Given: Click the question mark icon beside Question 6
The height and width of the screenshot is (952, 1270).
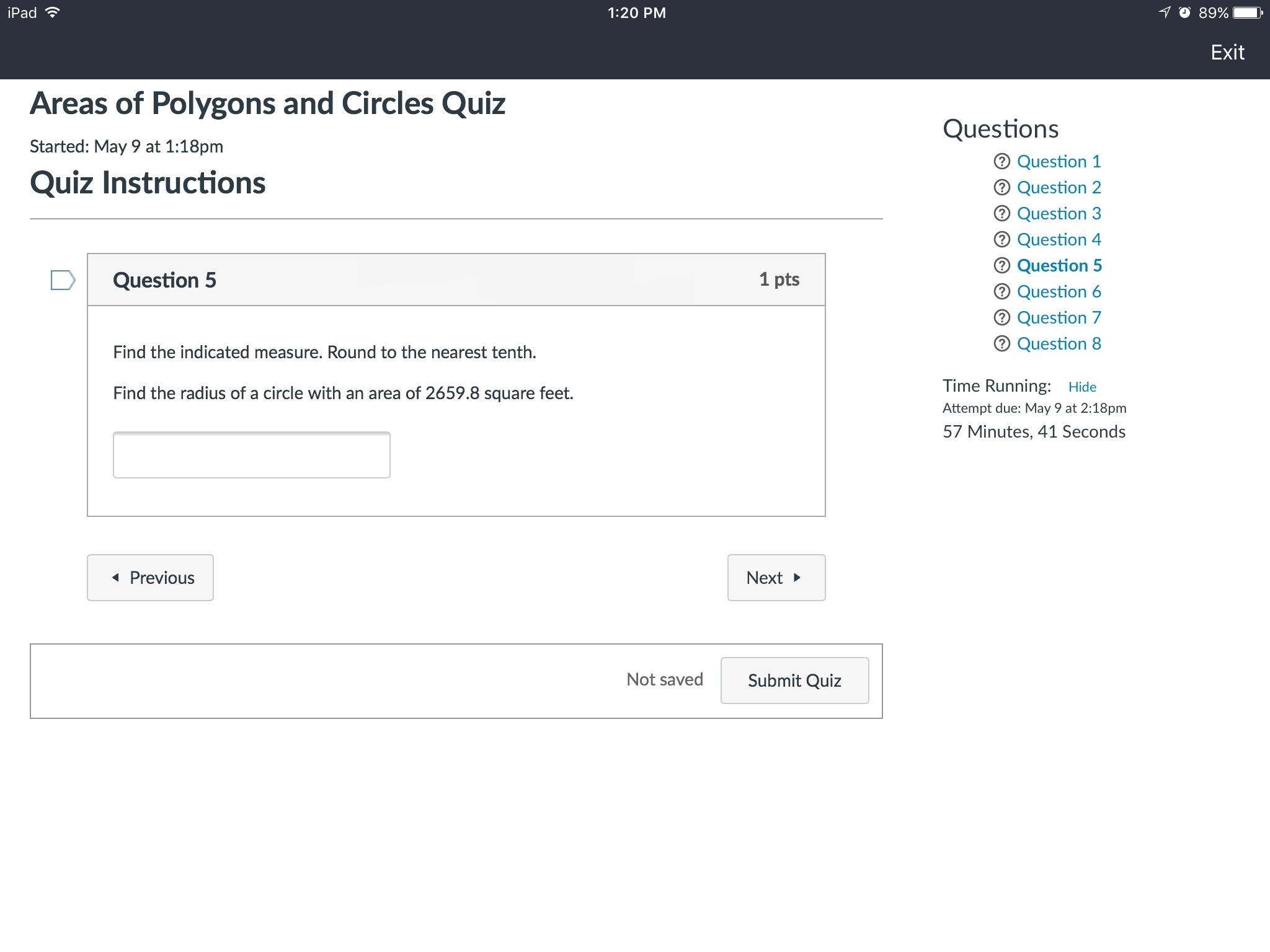Looking at the screenshot, I should (1001, 292).
